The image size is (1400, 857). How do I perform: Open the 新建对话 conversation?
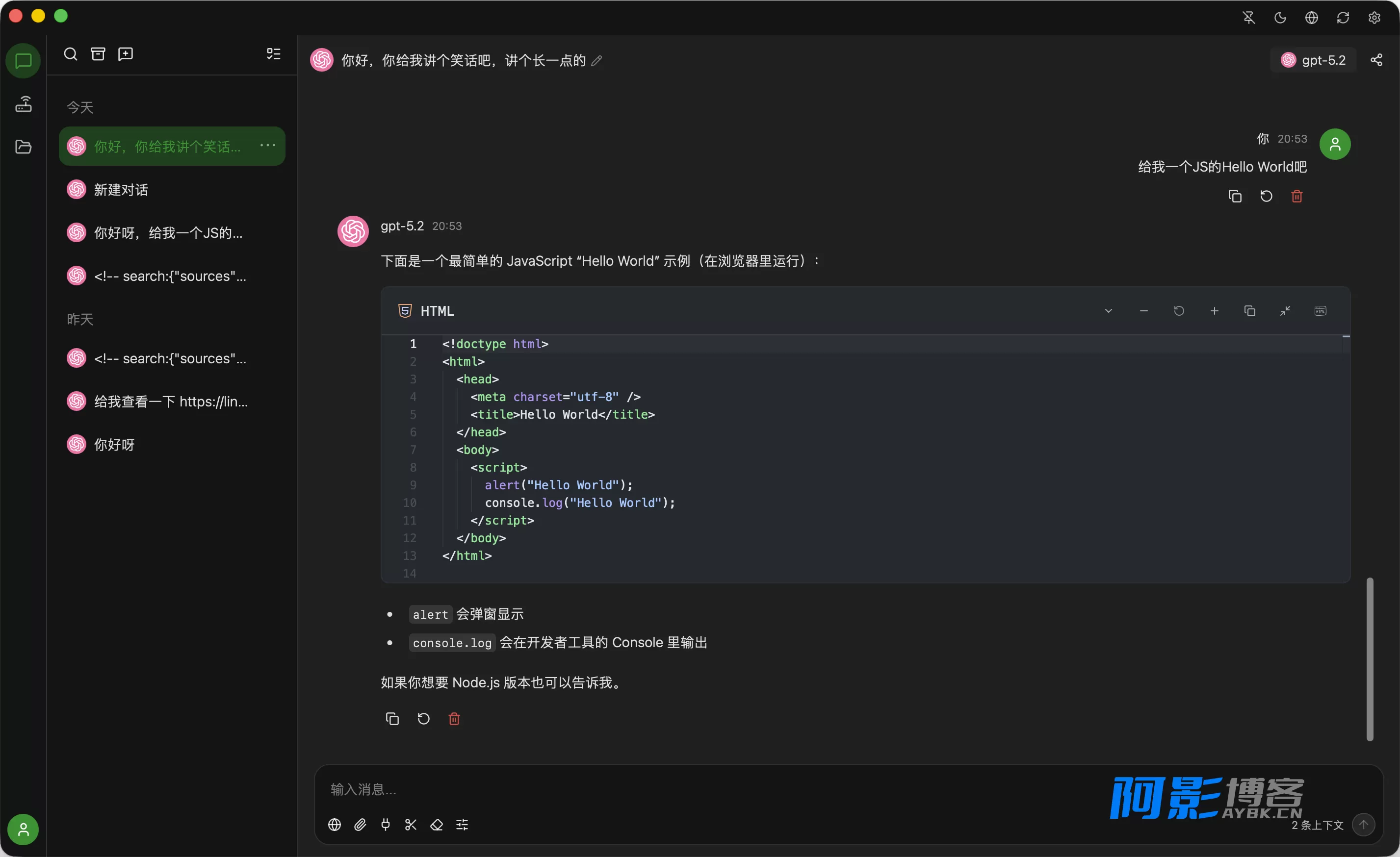[x=172, y=189]
